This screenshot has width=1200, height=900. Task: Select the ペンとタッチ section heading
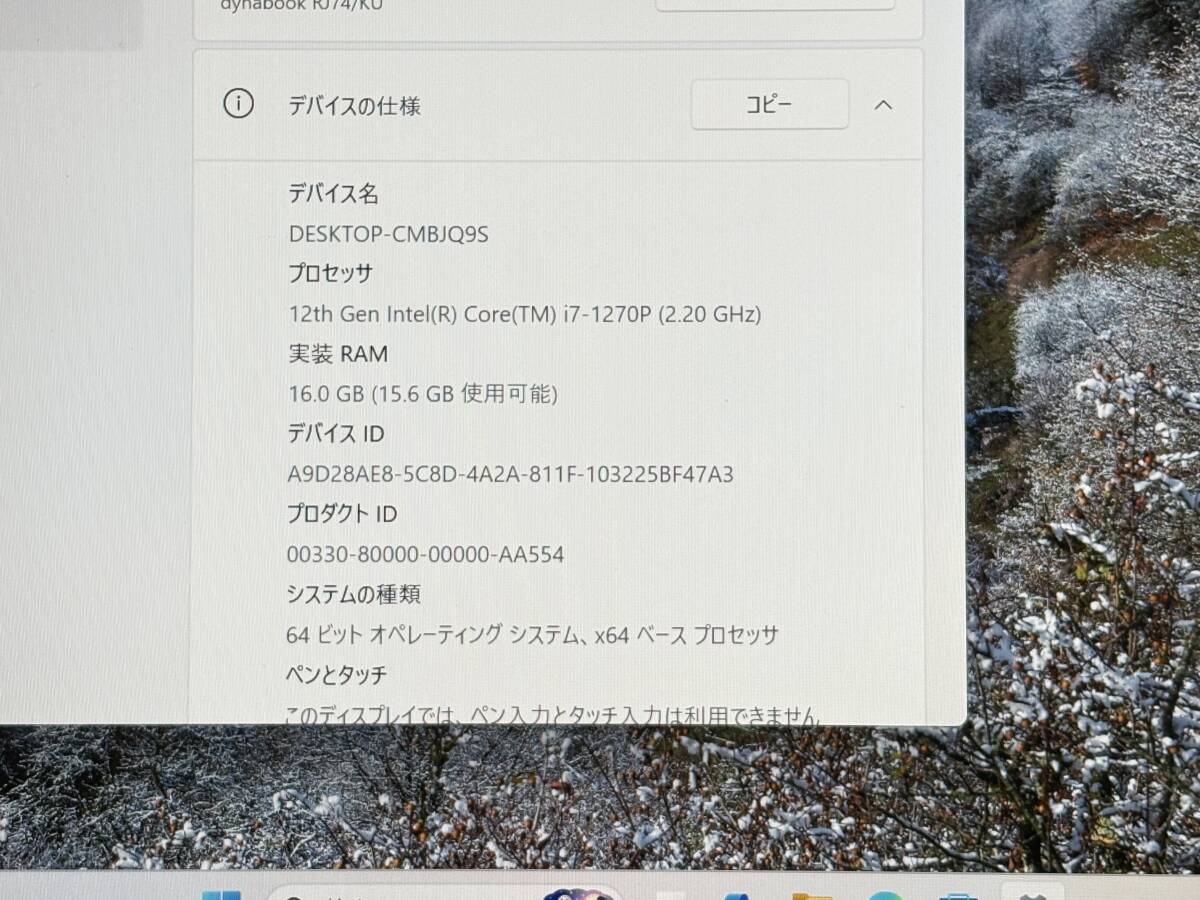[x=334, y=674]
